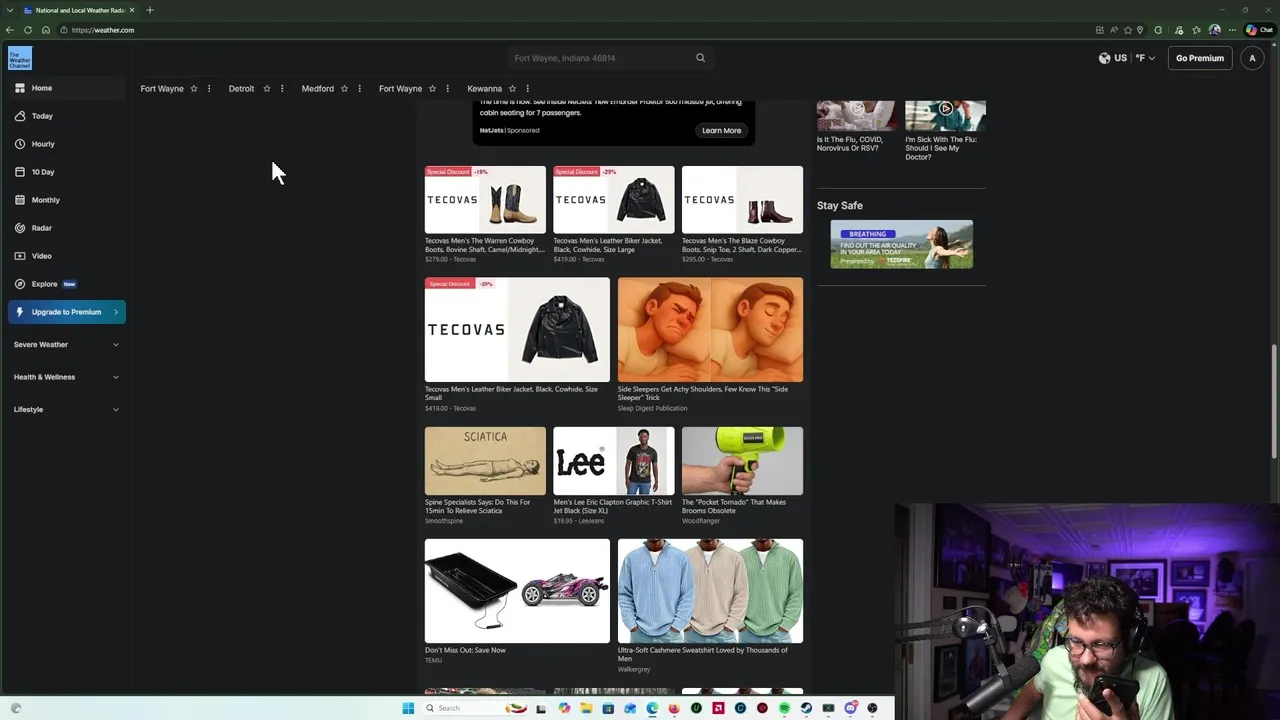Toggle the Detroit favorite star
Viewport: 1280px width, 720px height.
coord(267,89)
